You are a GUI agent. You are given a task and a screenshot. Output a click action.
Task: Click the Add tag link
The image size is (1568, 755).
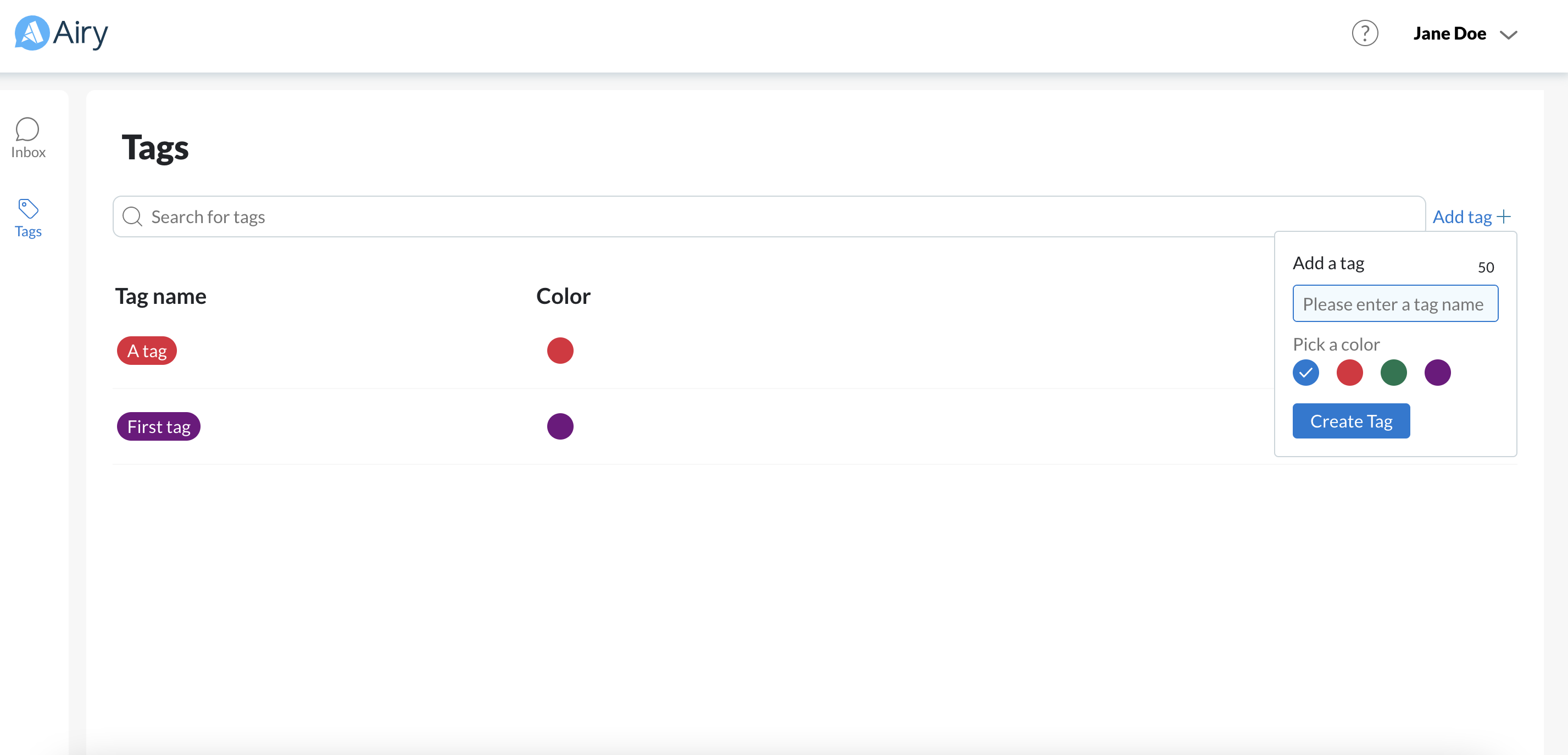tap(1461, 216)
